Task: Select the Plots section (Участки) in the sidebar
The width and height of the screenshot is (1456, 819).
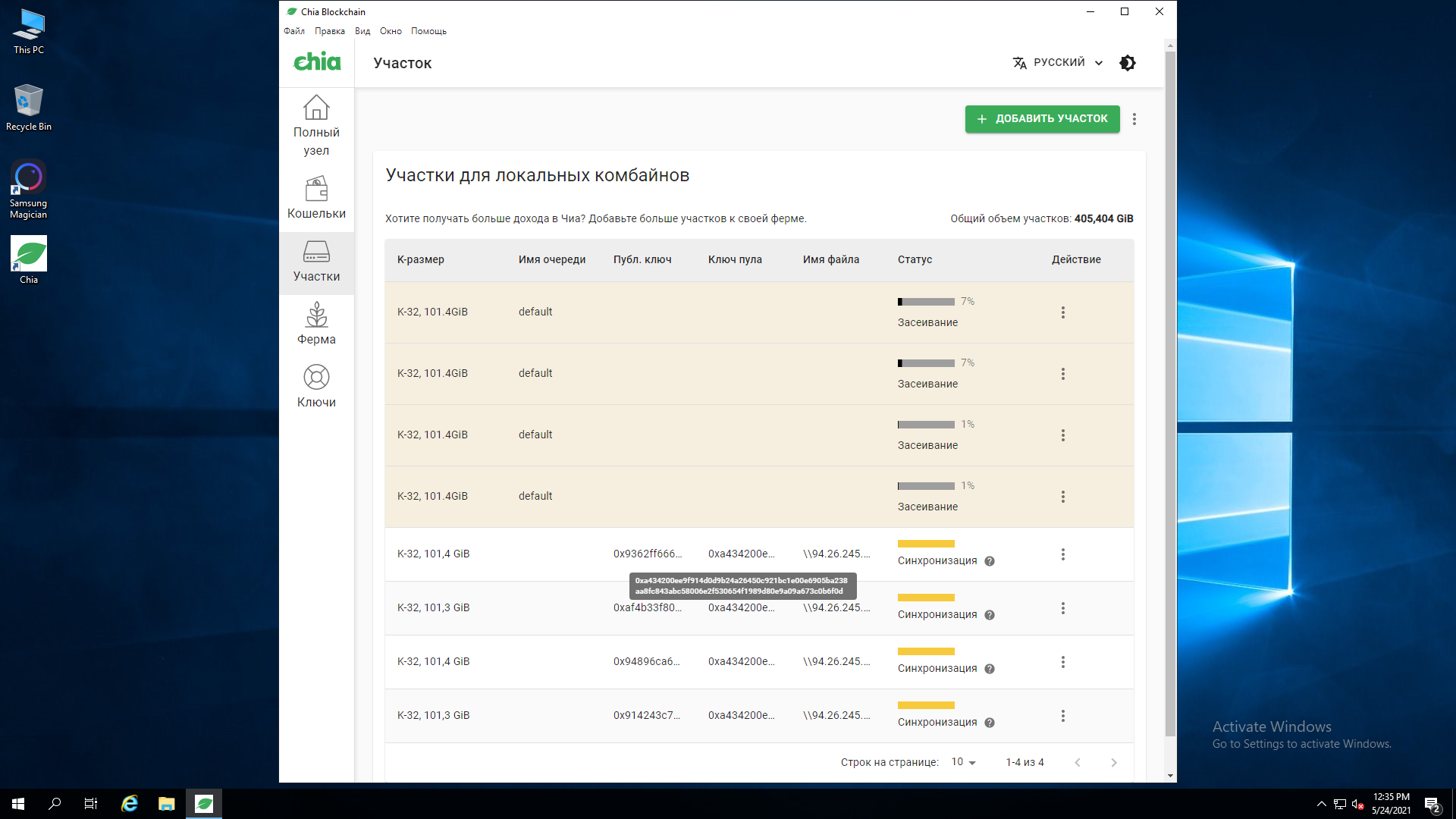Action: [316, 262]
